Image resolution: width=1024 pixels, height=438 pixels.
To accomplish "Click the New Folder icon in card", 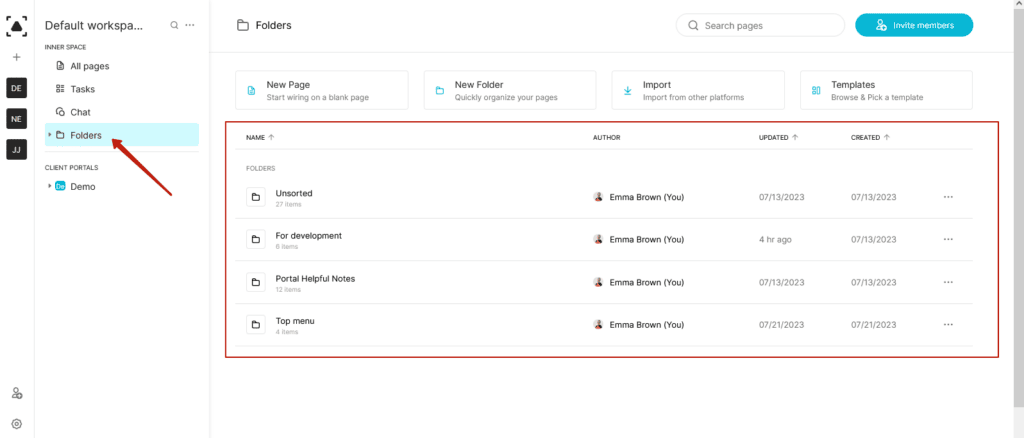I will 440,91.
